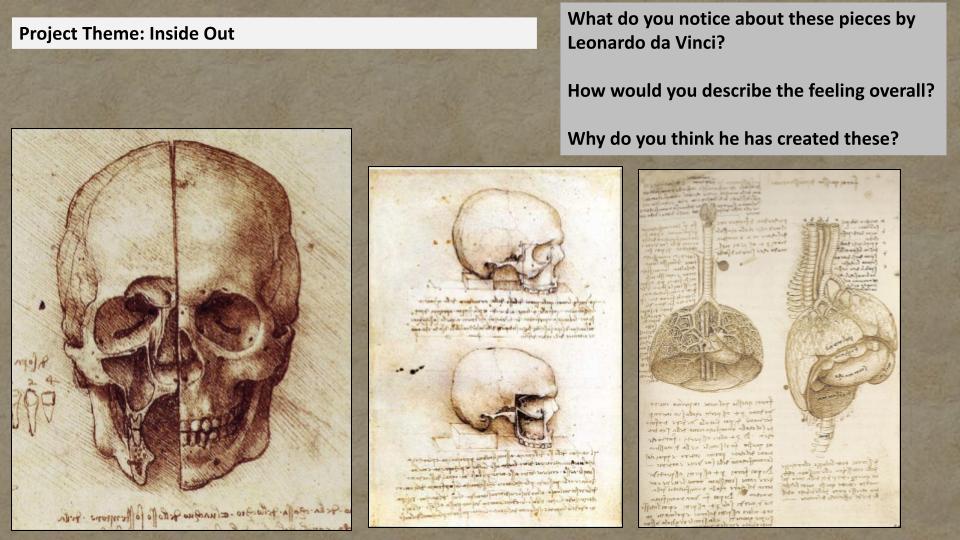Click the upper skull in the middle drawing

click(x=507, y=240)
